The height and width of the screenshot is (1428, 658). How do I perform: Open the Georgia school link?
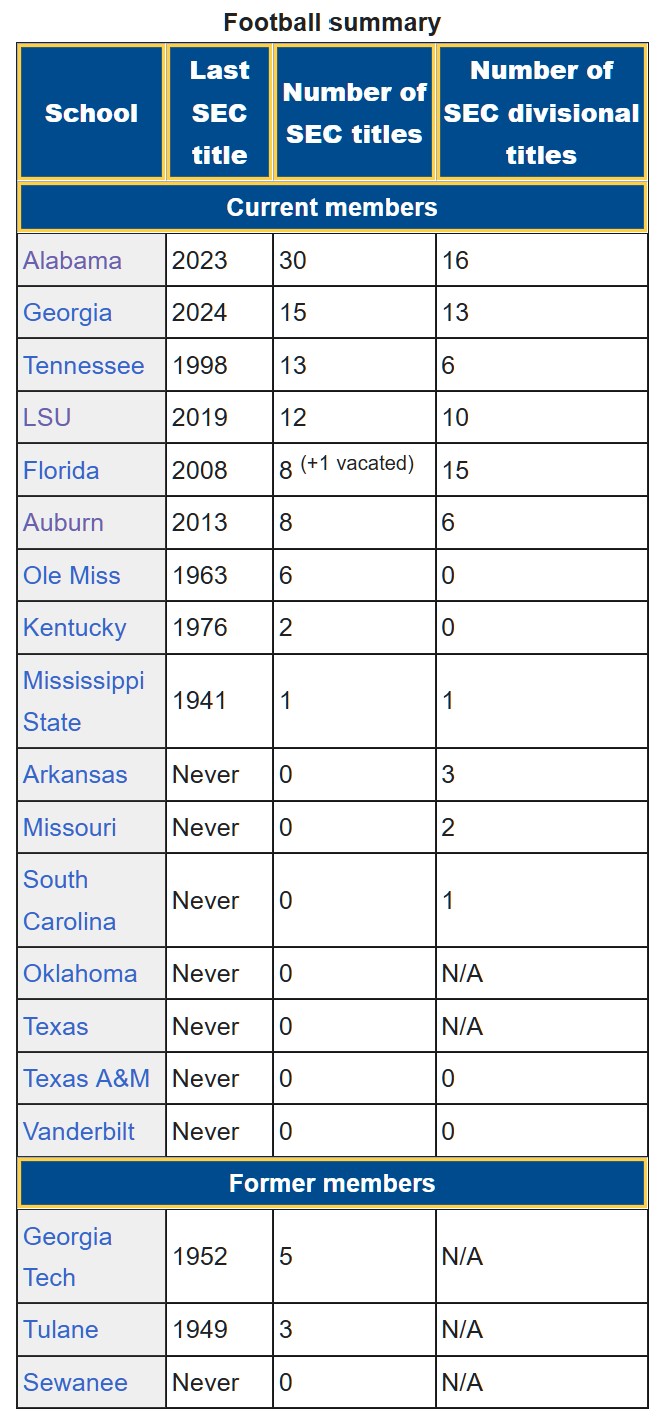(67, 313)
